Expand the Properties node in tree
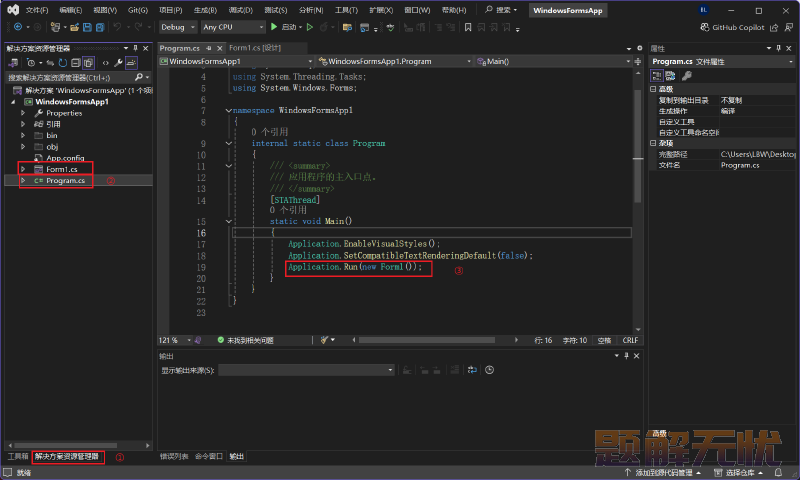Image resolution: width=800 pixels, height=480 pixels. [22, 113]
